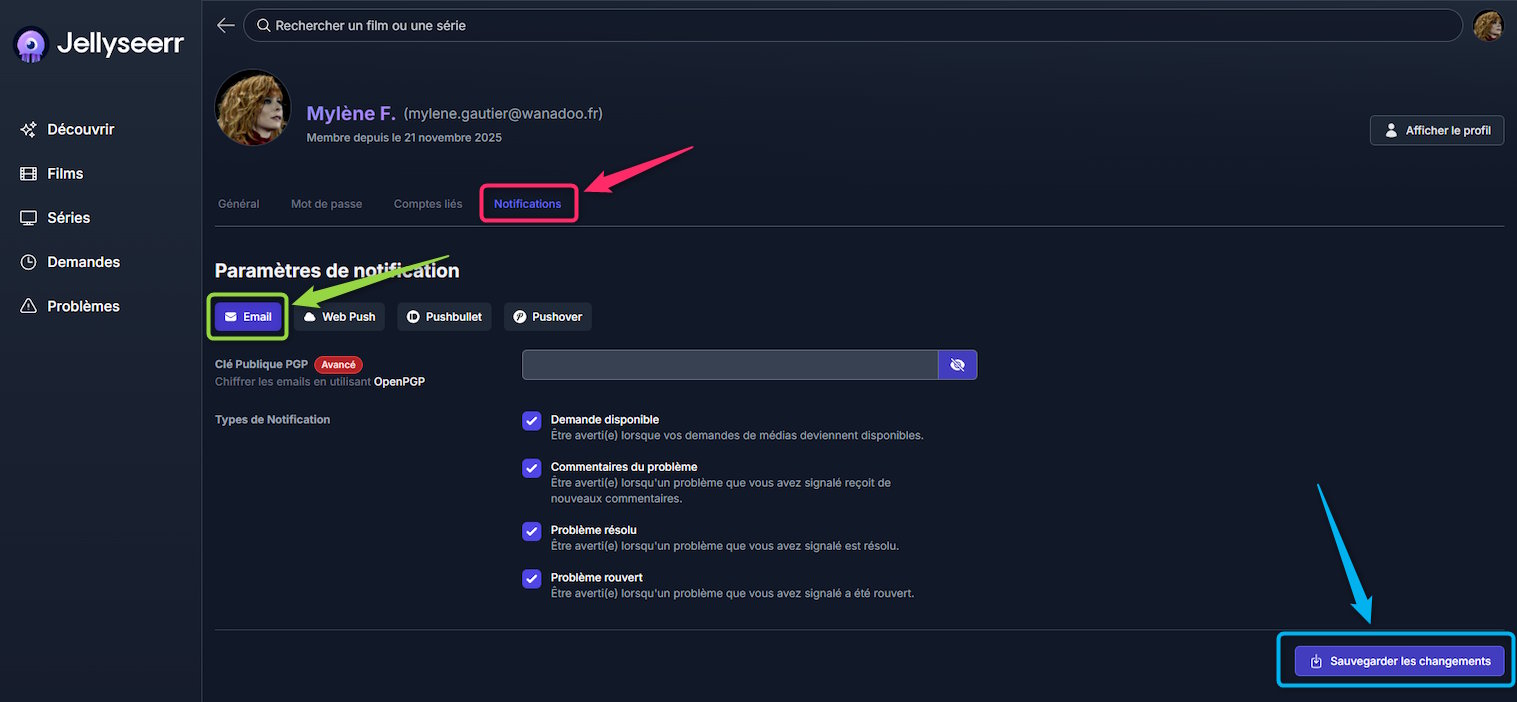Click the Afficher le profil button

[1436, 131]
